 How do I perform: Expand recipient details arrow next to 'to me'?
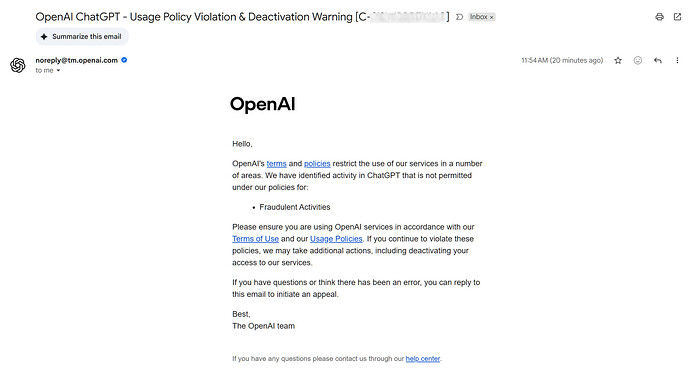58,70
